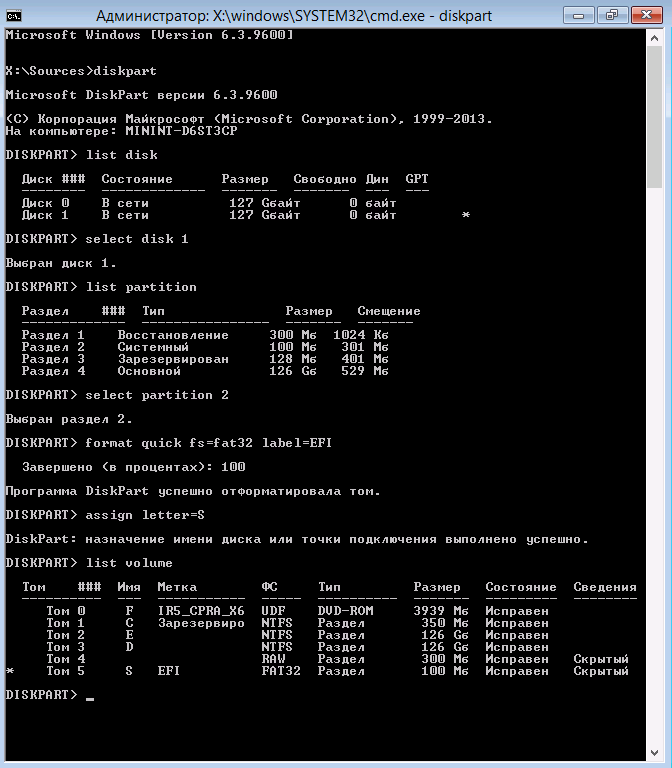Image resolution: width=672 pixels, height=768 pixels.
Task: Click volume label 'IR5_CPRA_X6'
Action: pyautogui.click(x=201, y=611)
